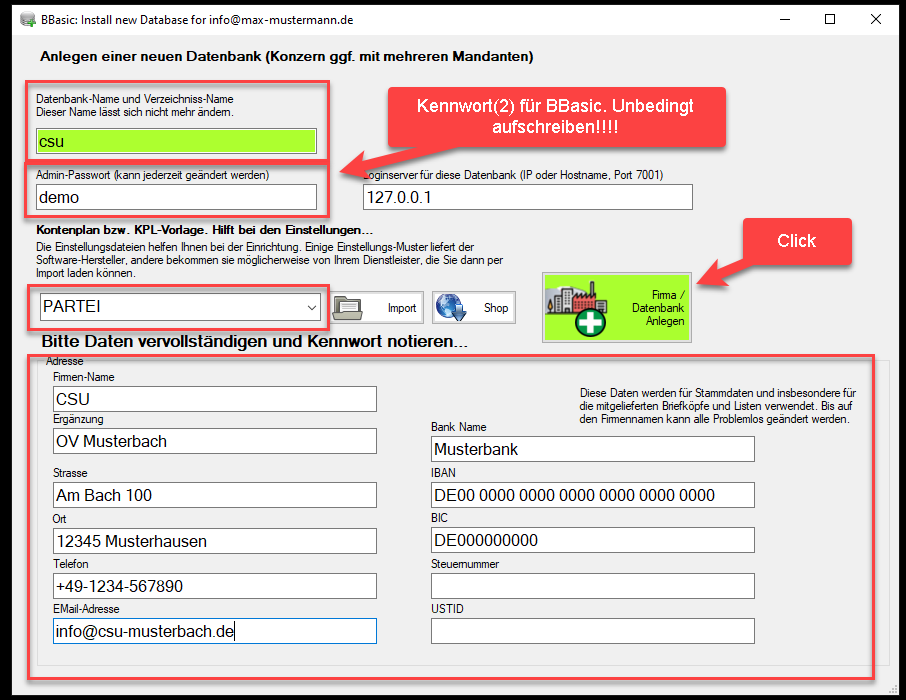Click the Admin-Passwort field with demo

tap(176, 197)
